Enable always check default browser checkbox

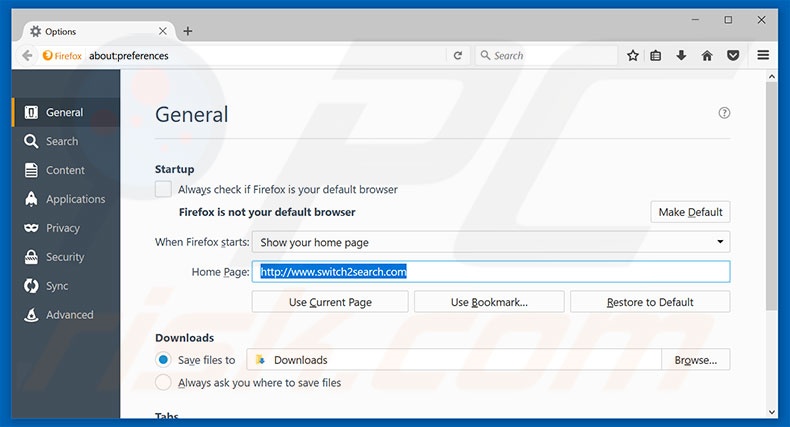point(163,189)
